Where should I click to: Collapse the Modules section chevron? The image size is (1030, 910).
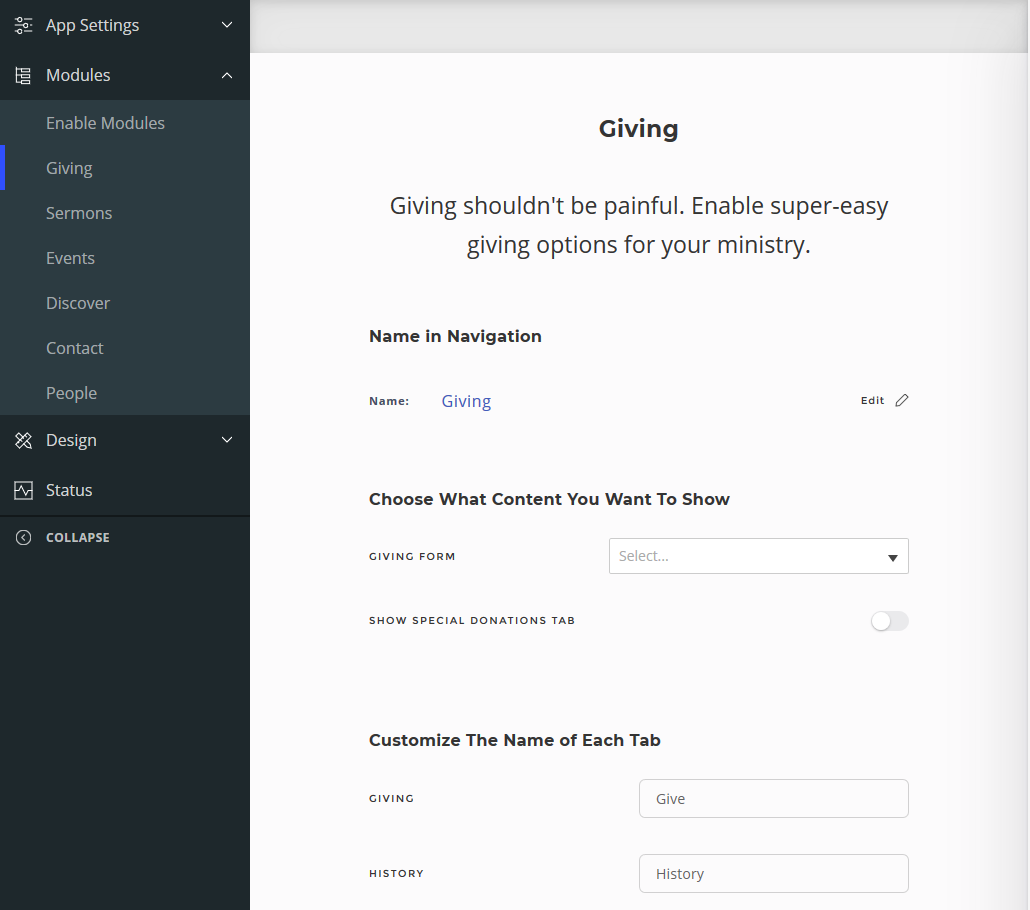point(227,76)
